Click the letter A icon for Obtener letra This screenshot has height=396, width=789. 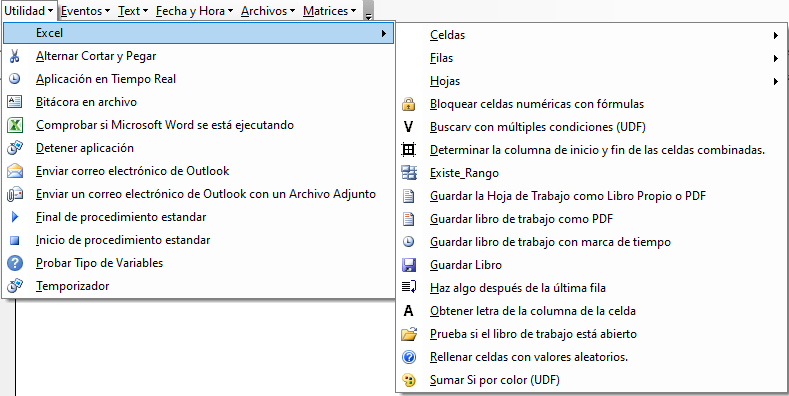point(409,311)
